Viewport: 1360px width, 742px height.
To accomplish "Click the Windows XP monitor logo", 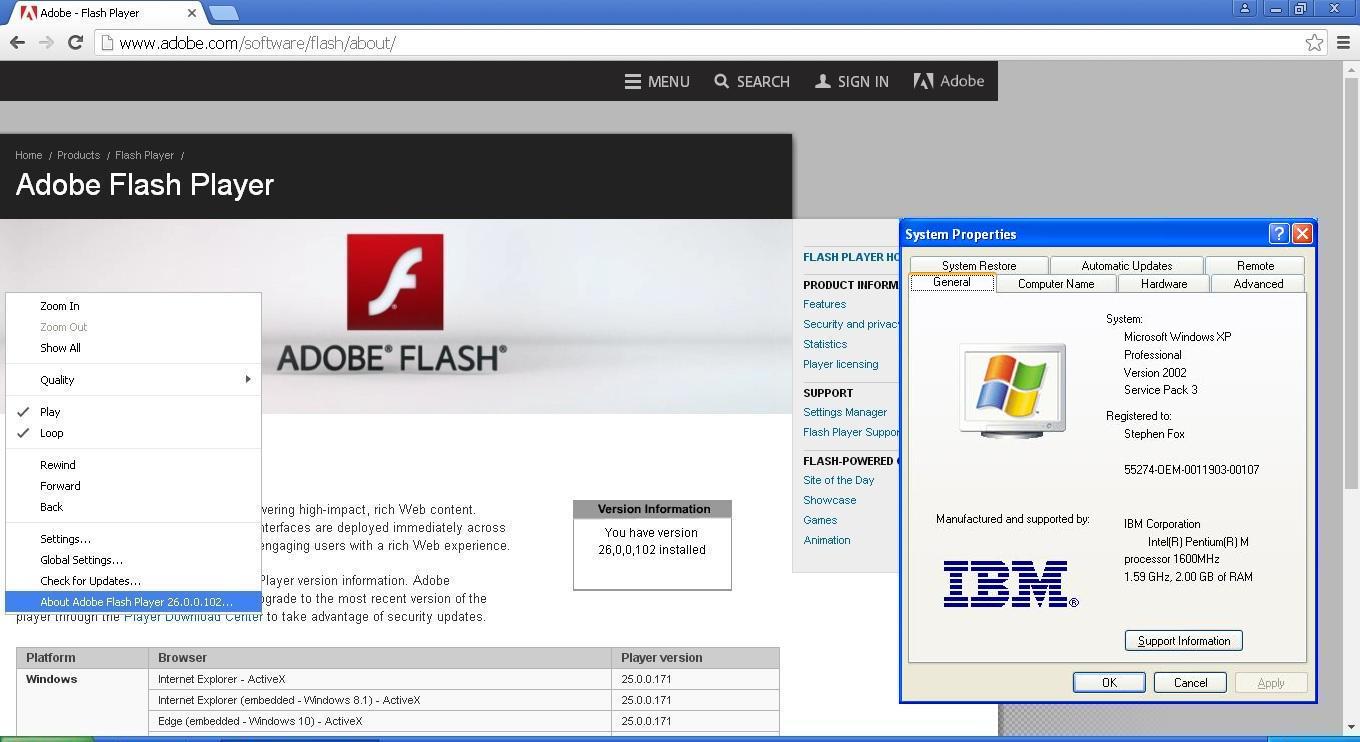I will pos(1012,390).
